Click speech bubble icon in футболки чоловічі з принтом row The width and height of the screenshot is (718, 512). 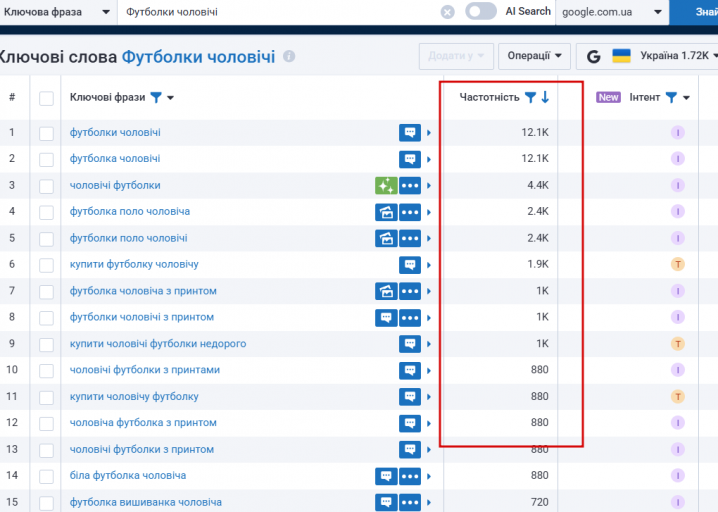point(386,317)
